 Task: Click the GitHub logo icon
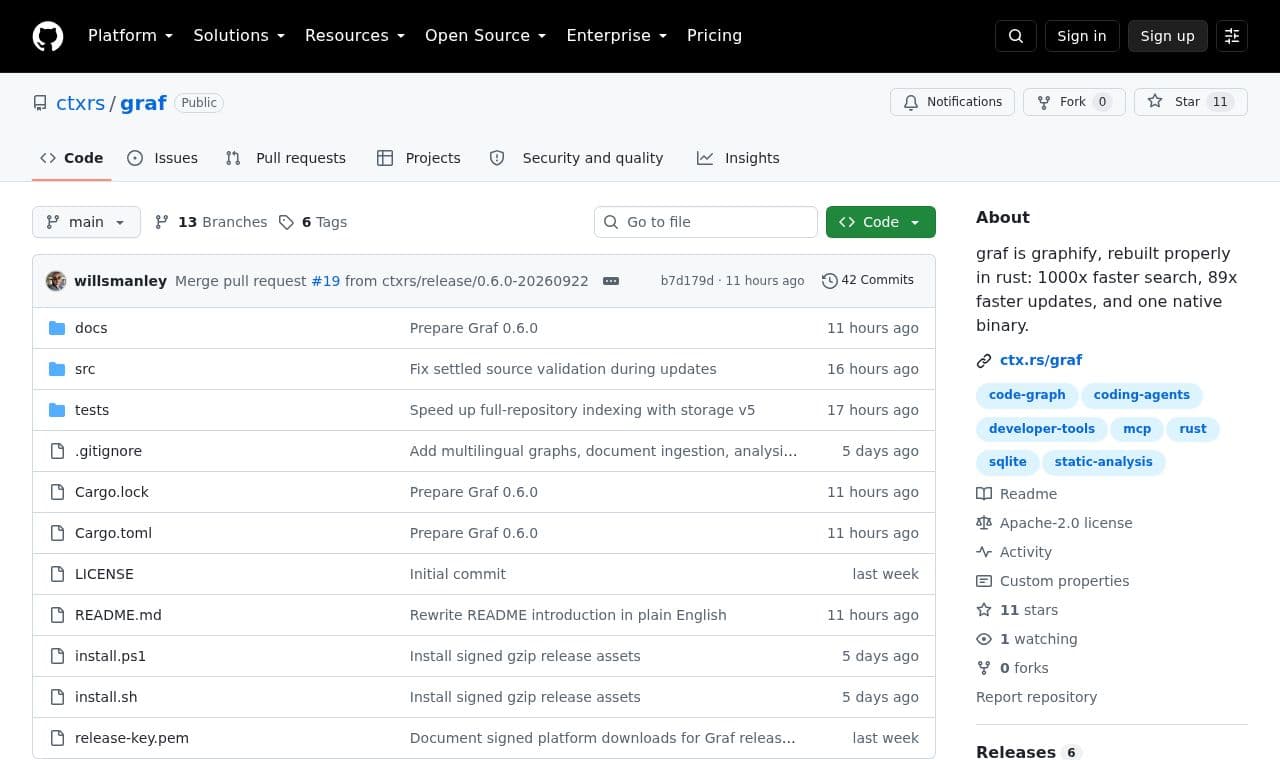[48, 36]
